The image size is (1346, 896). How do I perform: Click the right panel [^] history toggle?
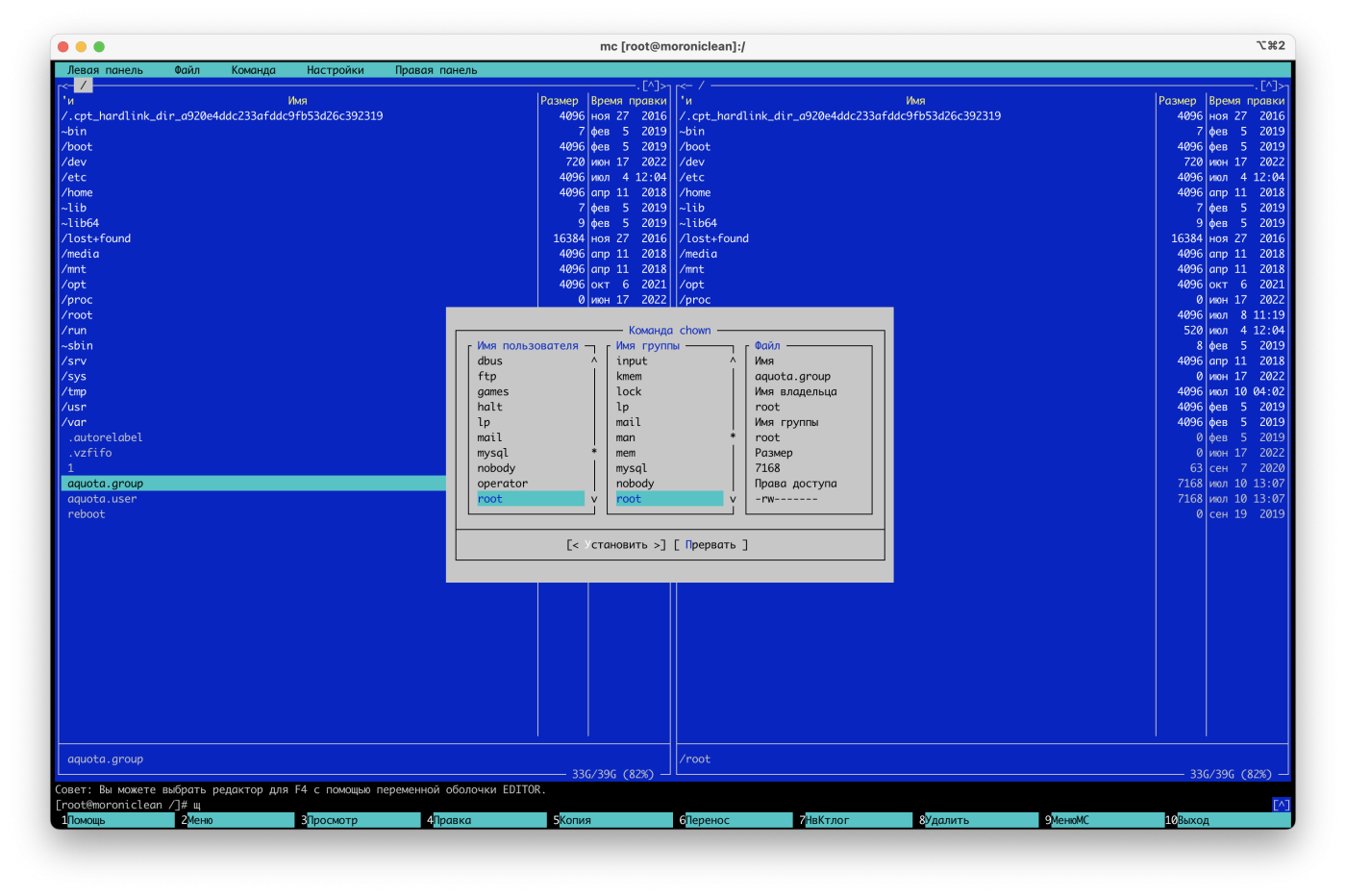click(x=1269, y=86)
